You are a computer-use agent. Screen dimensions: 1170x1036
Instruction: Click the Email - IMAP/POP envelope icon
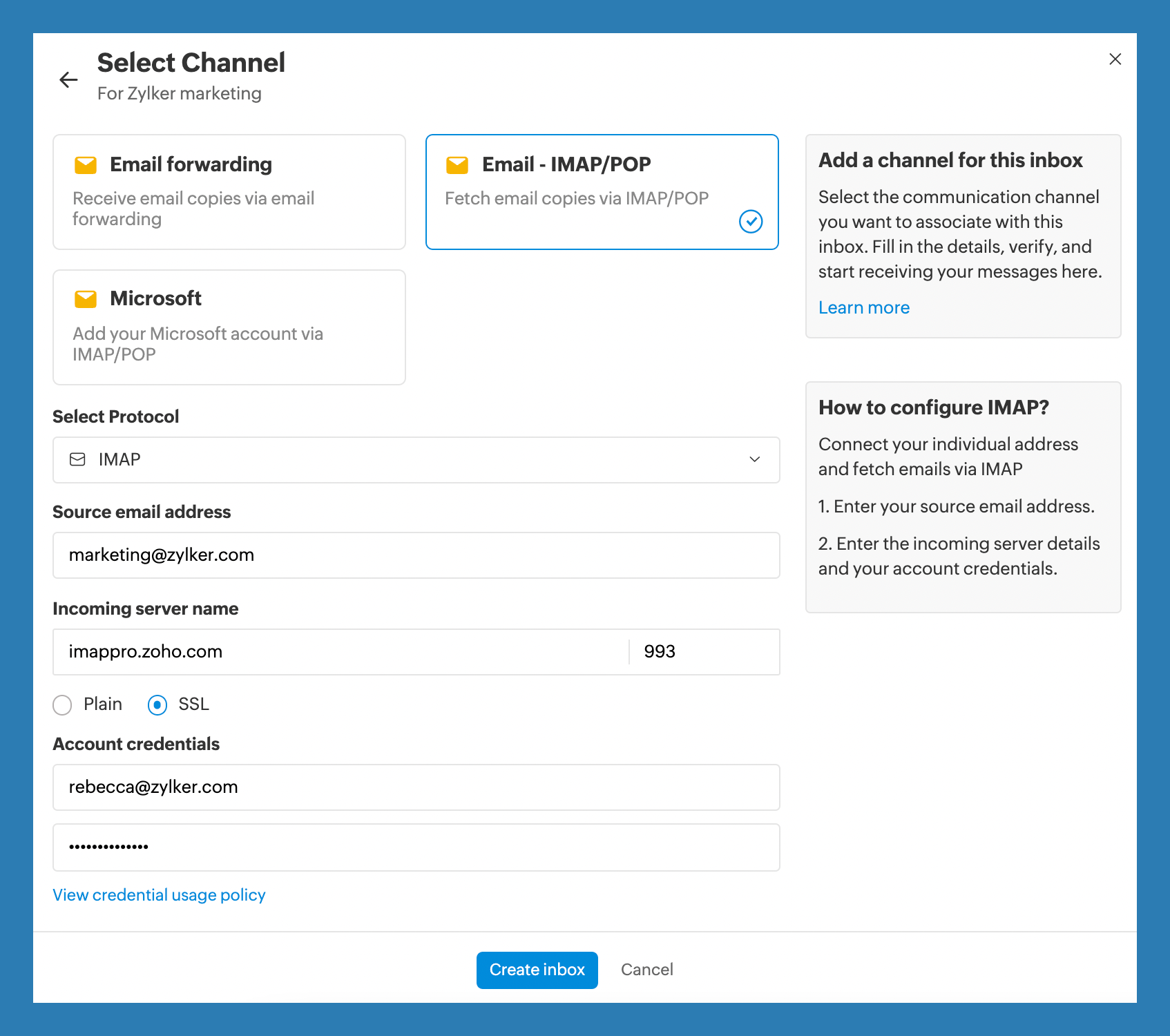coord(457,165)
